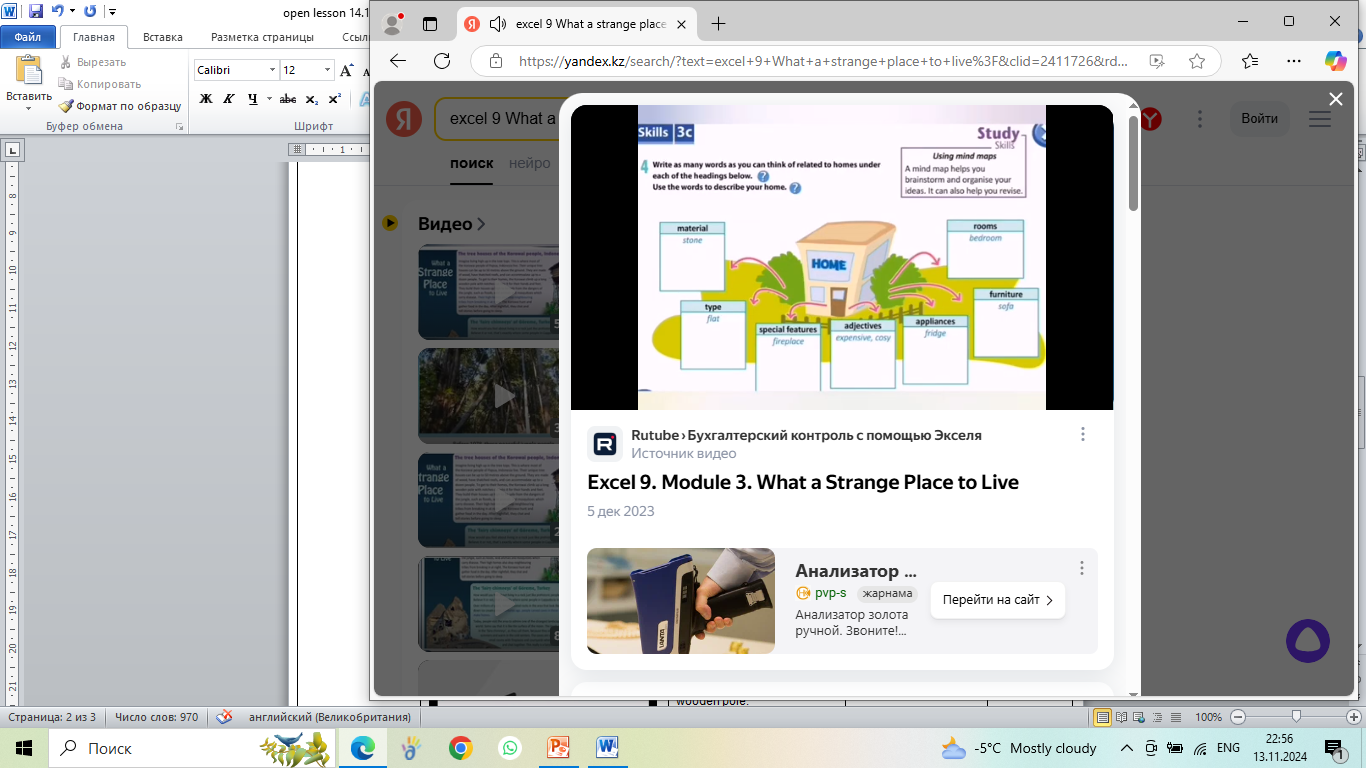Screen dimensions: 1366x768
Task: Open the Alice assistant purple button
Action: pyautogui.click(x=1307, y=641)
